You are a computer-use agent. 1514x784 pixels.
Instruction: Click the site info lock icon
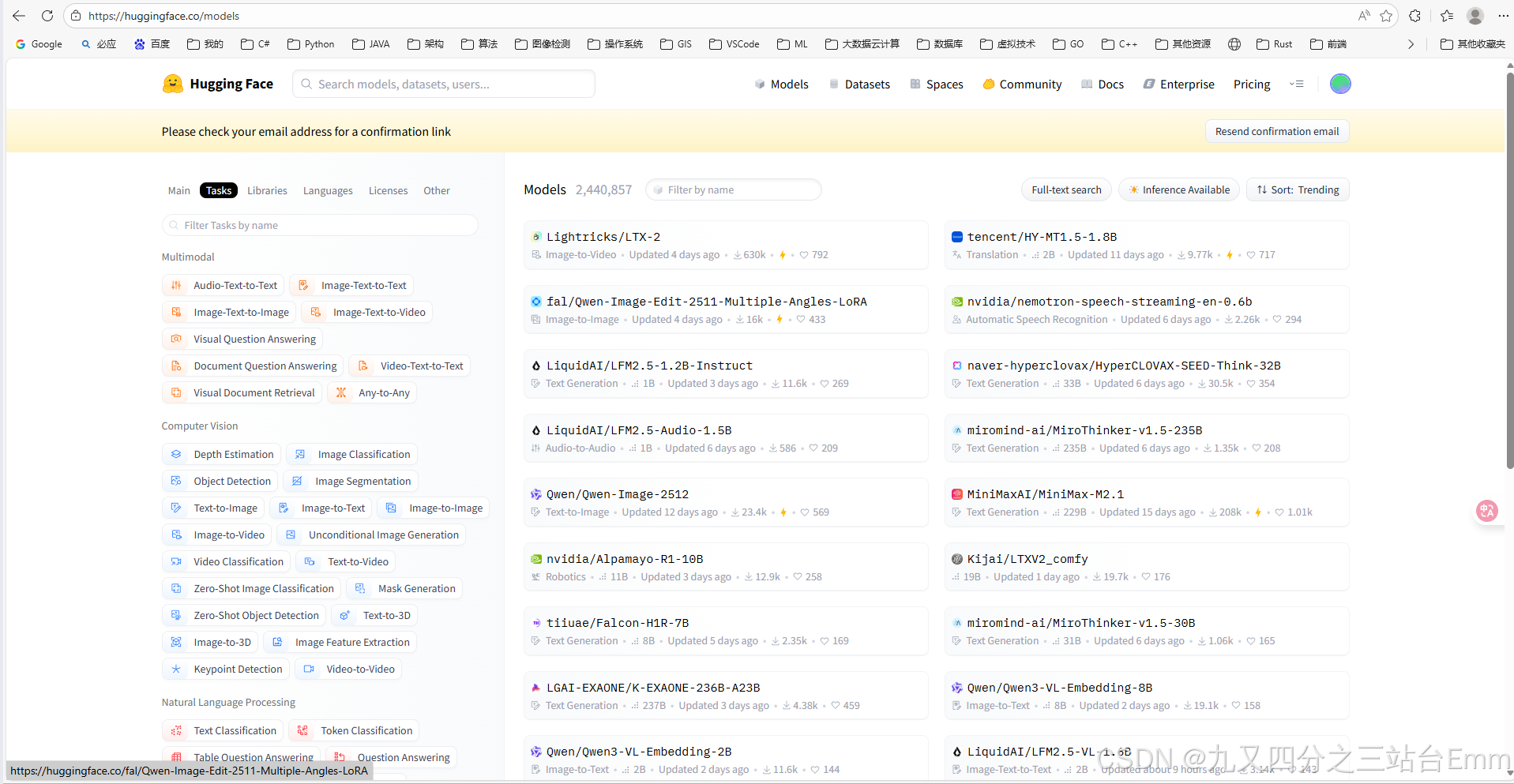[x=76, y=16]
